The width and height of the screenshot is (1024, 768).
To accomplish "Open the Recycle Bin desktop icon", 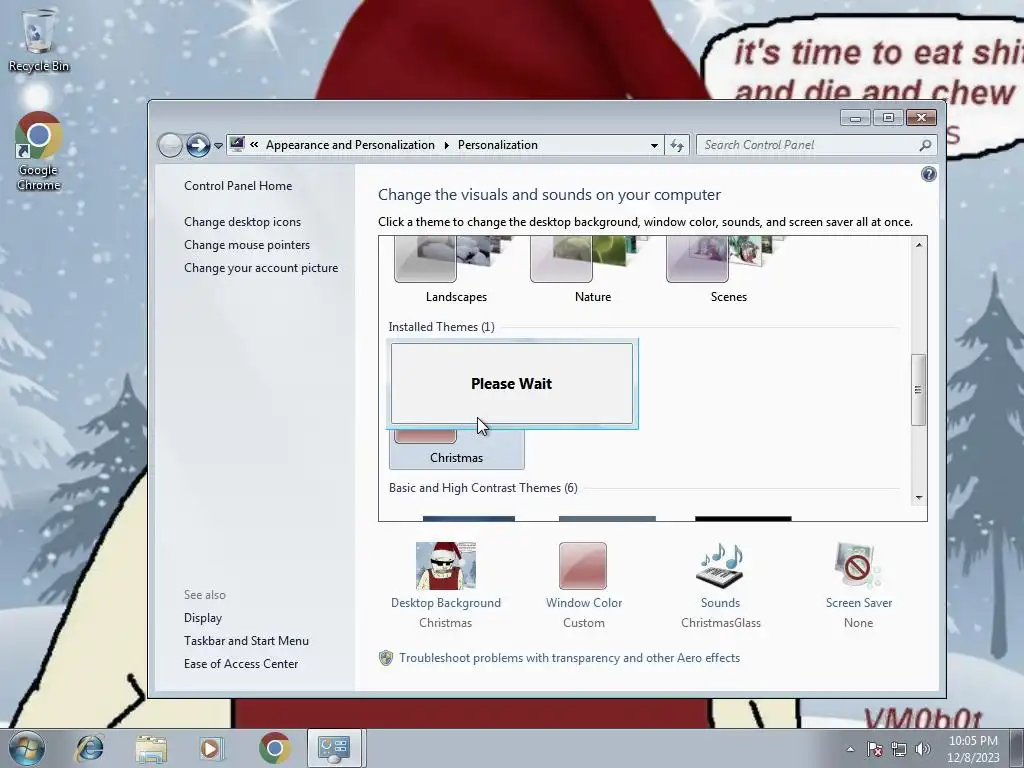I will tap(38, 39).
